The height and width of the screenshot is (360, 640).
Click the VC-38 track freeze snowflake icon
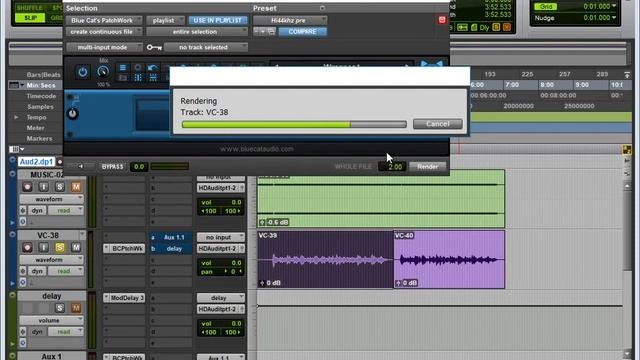23,271
